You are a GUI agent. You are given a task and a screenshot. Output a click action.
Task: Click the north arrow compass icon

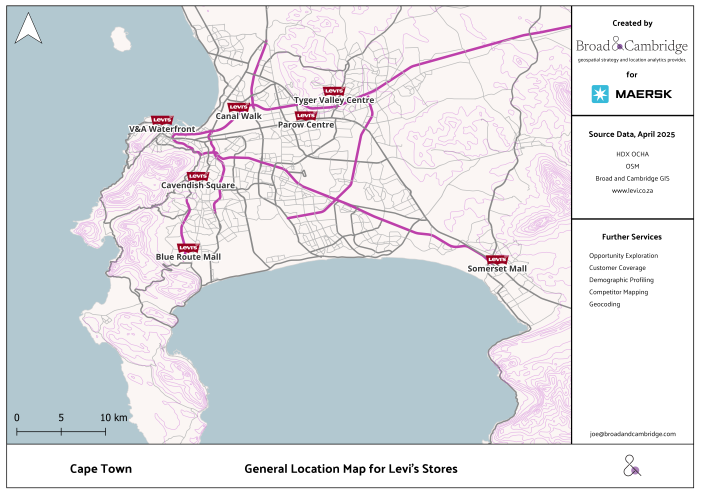click(29, 30)
